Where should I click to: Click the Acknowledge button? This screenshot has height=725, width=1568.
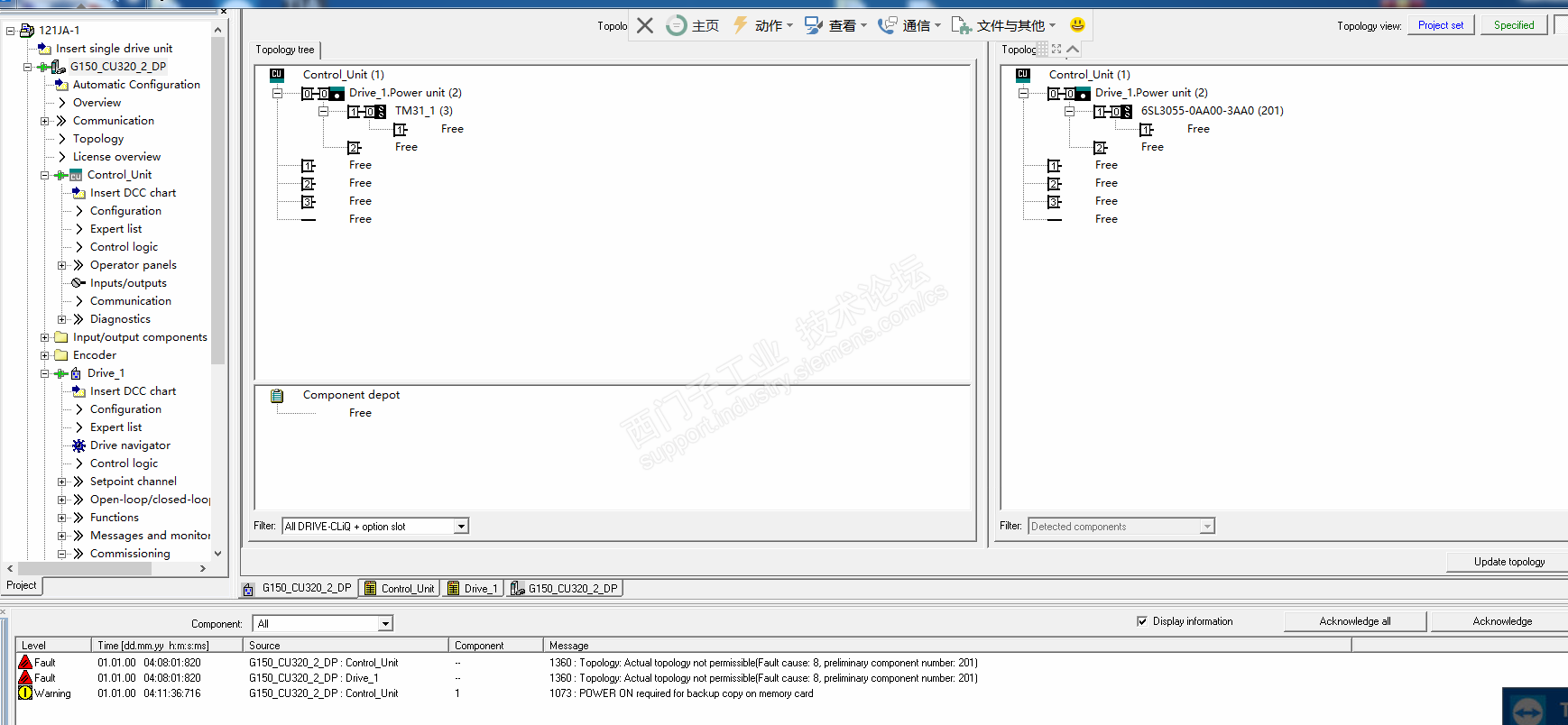pyautogui.click(x=1501, y=621)
